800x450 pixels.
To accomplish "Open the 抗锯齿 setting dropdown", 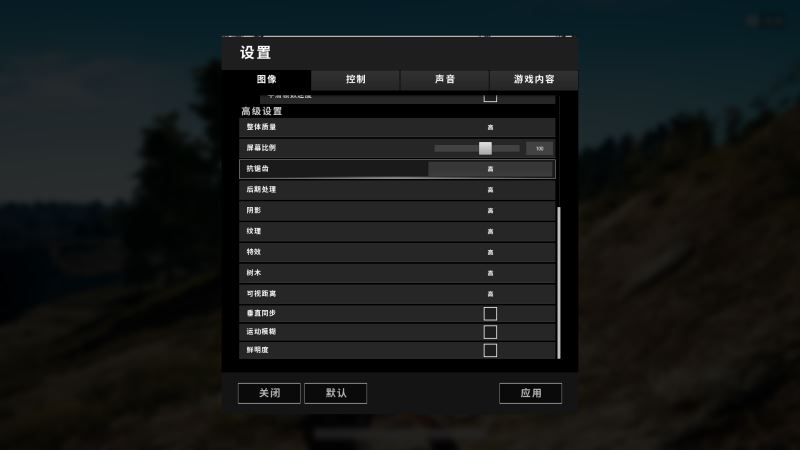I will 491,169.
